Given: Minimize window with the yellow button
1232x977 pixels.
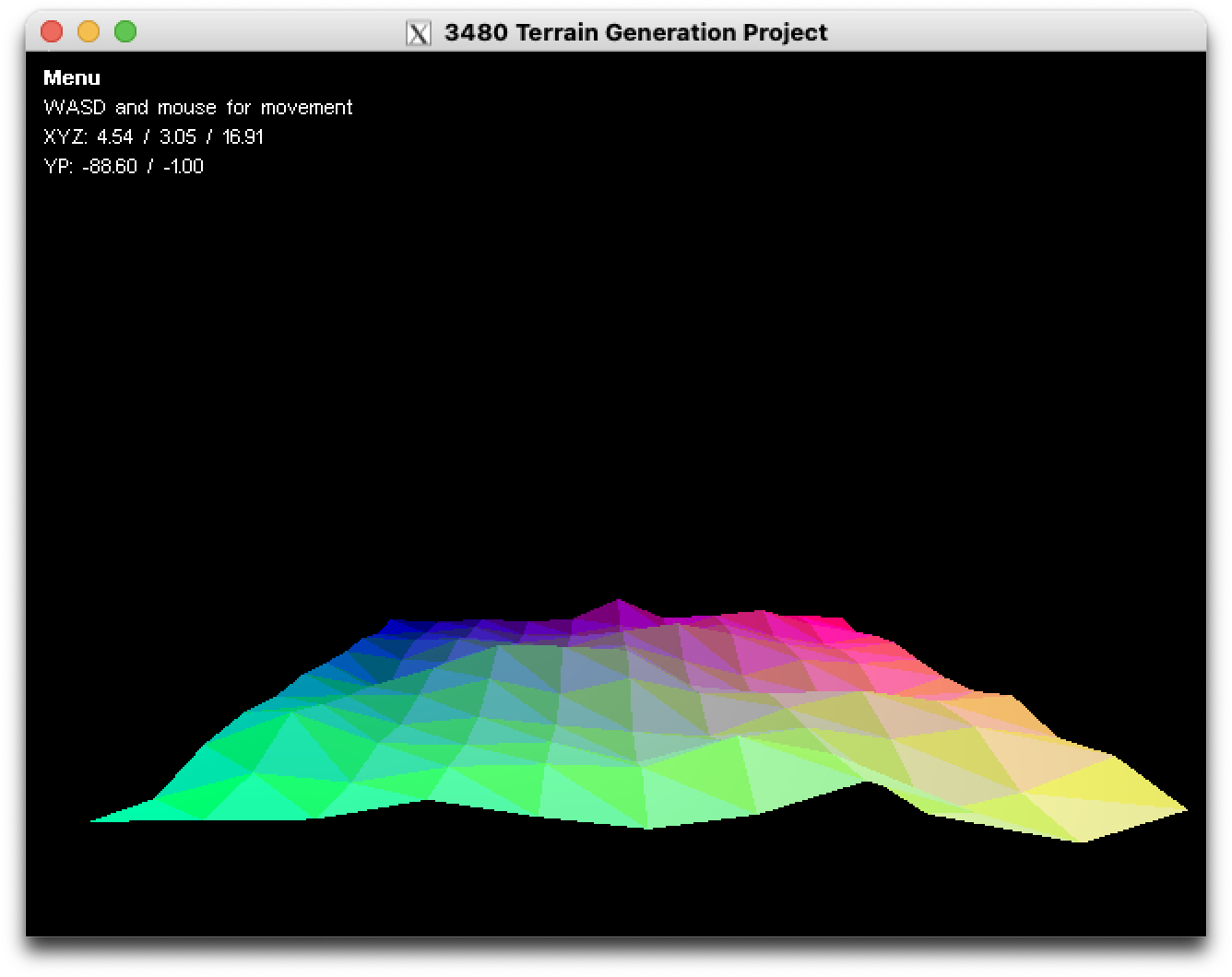Looking at the screenshot, I should (x=89, y=31).
